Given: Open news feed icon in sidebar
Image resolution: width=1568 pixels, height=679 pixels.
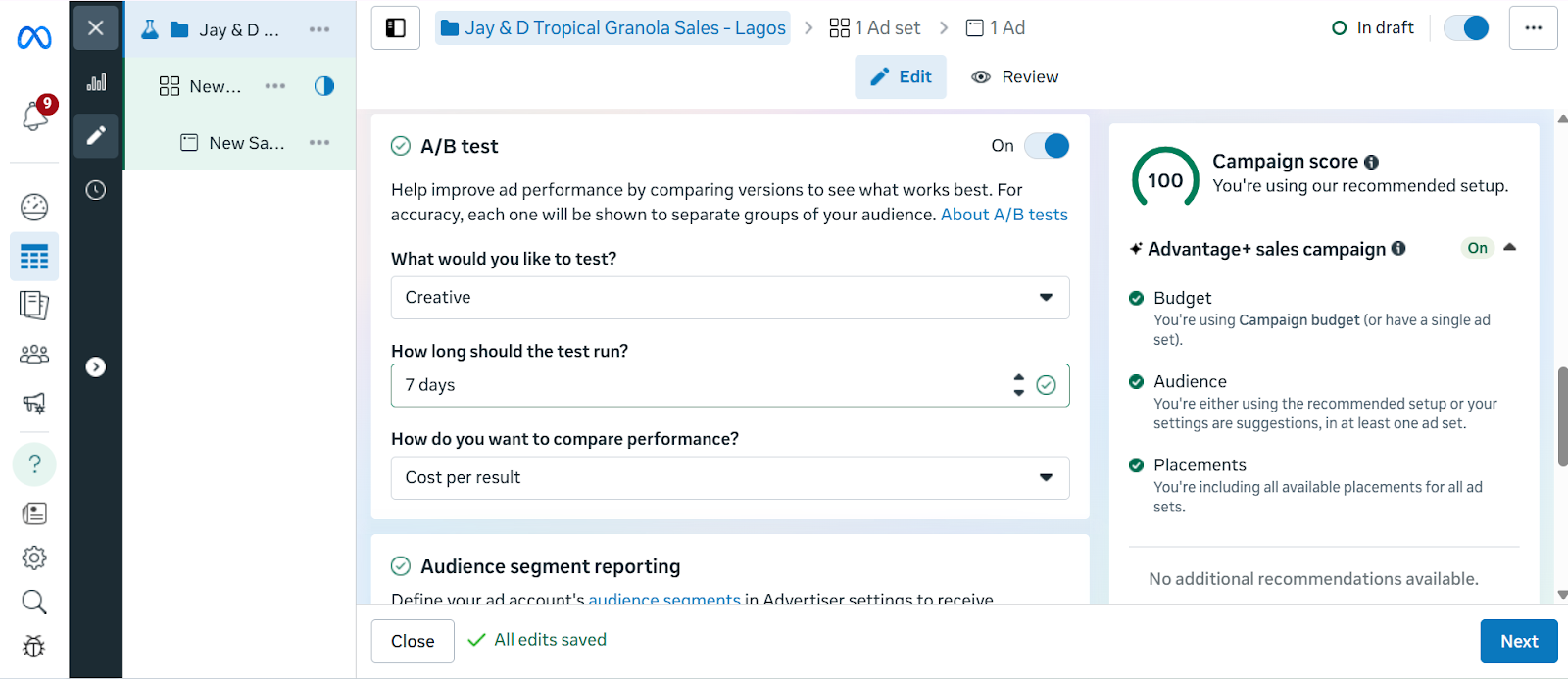Looking at the screenshot, I should [34, 513].
